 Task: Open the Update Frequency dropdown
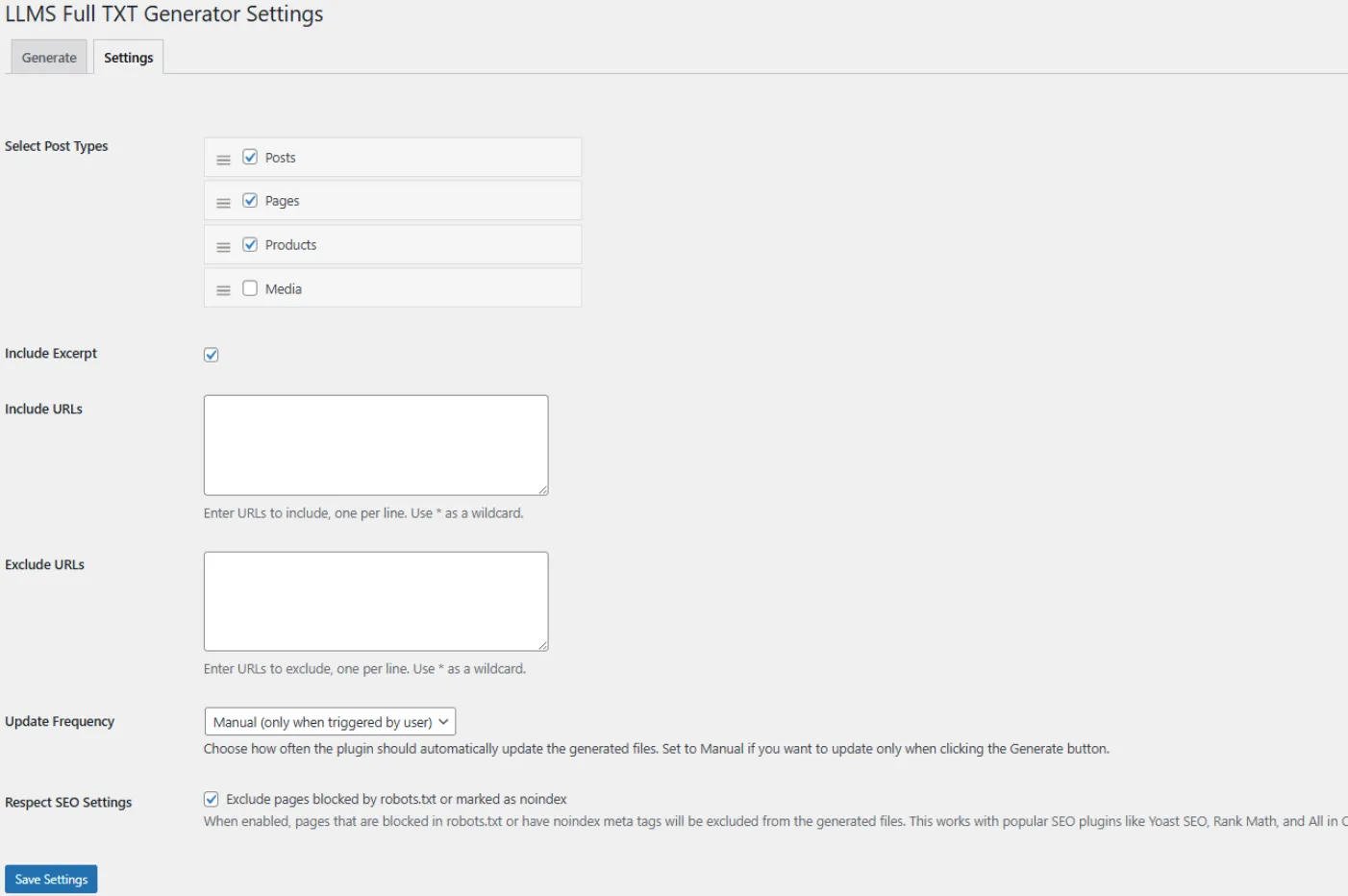tap(330, 722)
